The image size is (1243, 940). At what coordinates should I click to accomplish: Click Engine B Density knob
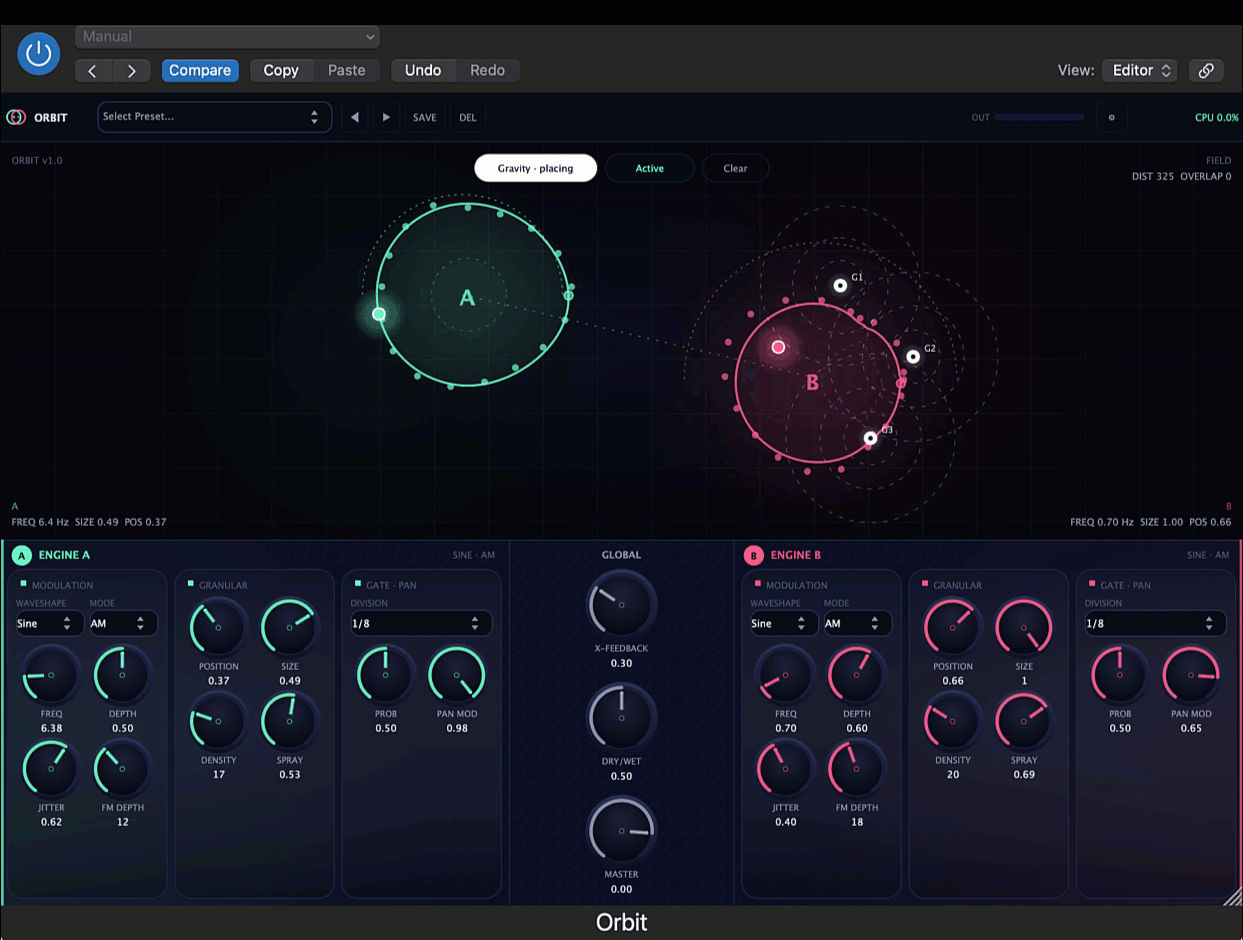pyautogui.click(x=953, y=721)
